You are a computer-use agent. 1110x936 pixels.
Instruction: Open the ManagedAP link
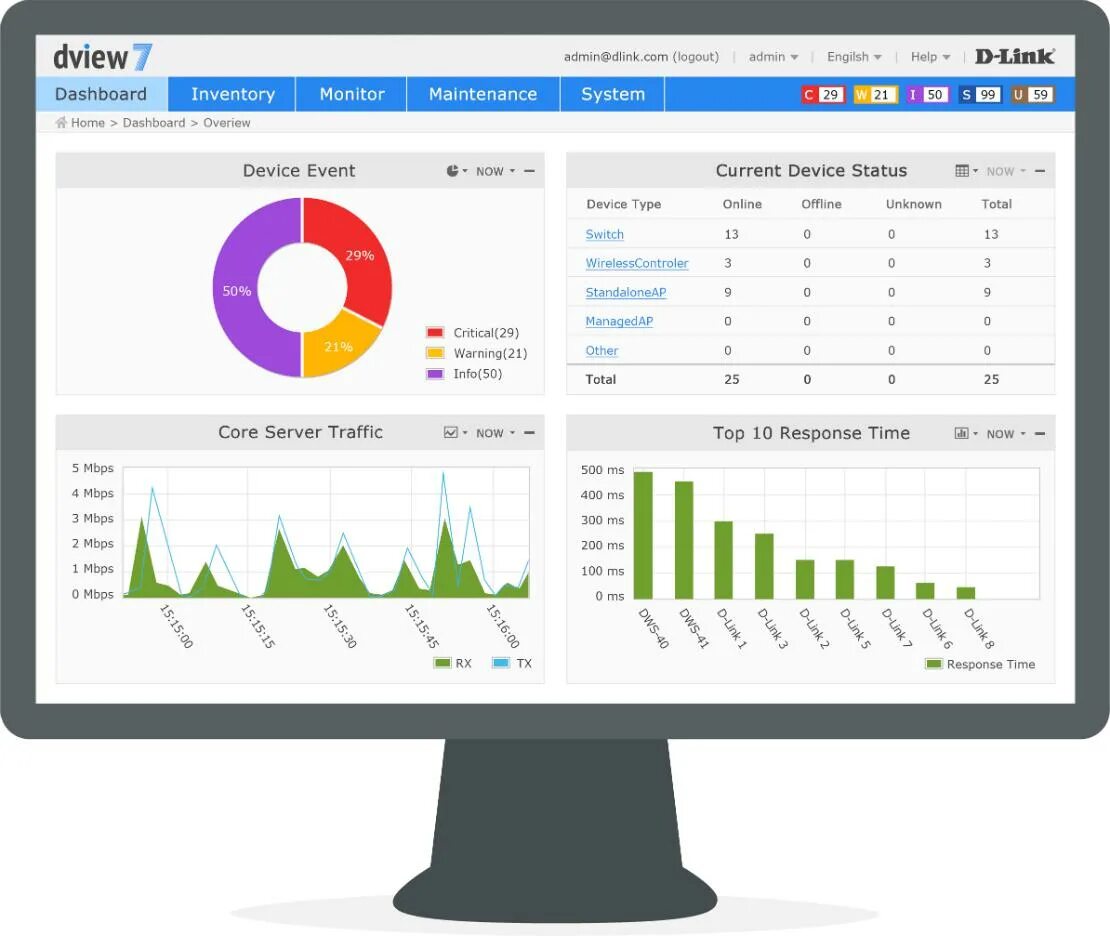[619, 321]
